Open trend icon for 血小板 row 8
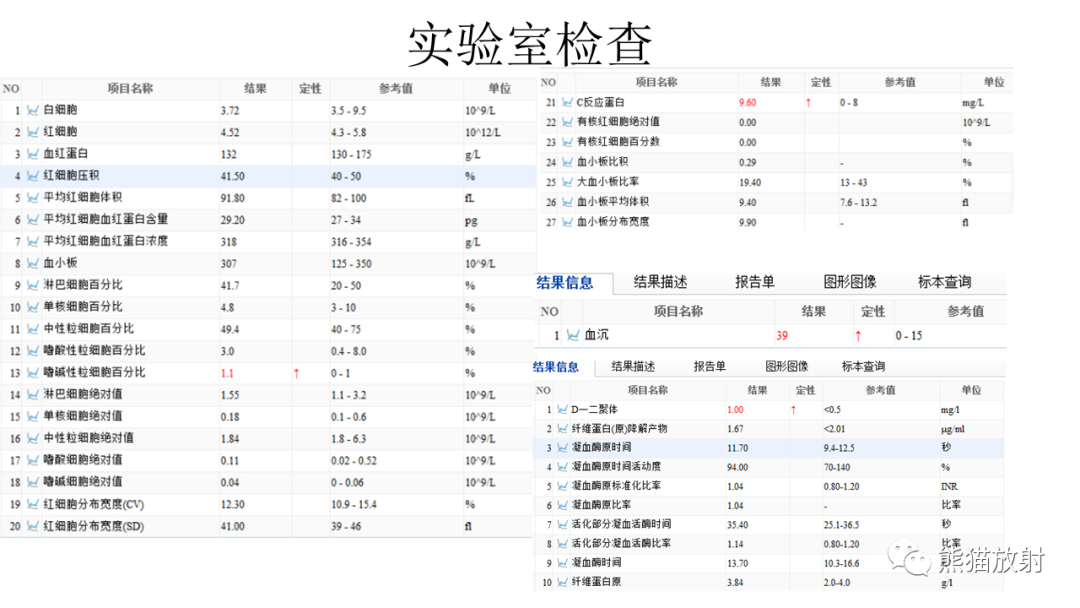 [x=32, y=263]
